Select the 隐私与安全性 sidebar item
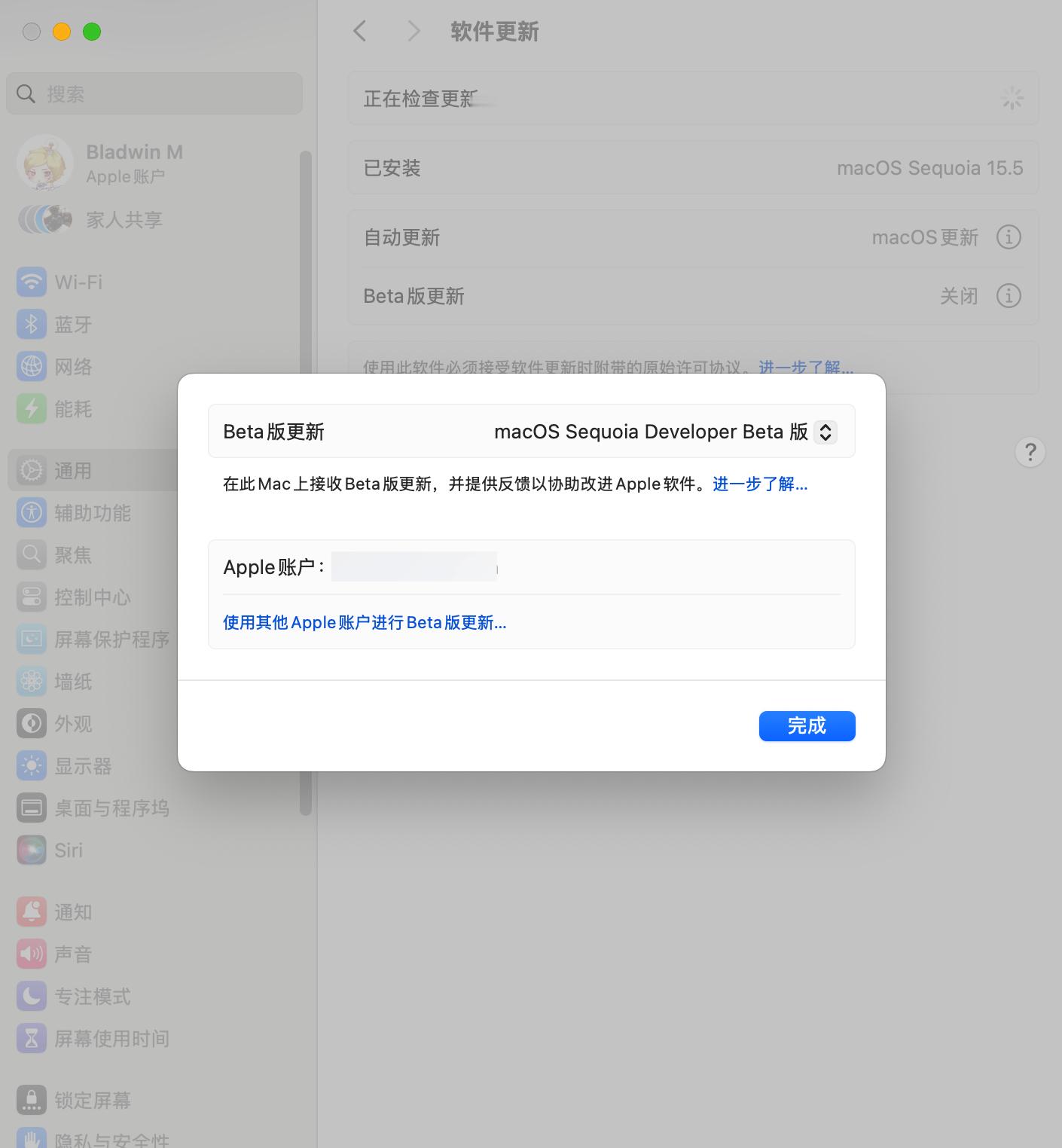Viewport: 1062px width, 1148px height. 93,1139
